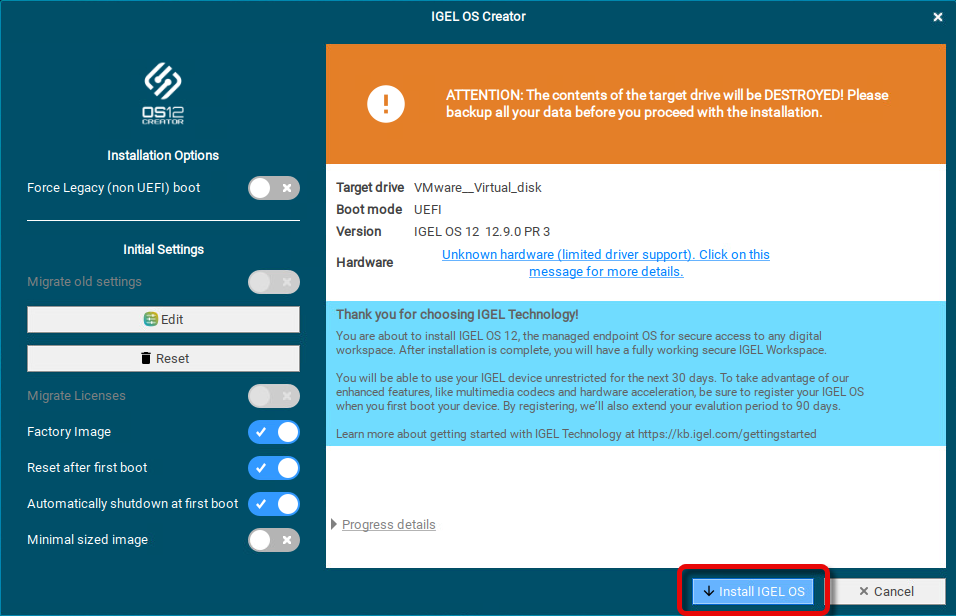This screenshot has height=616, width=956.
Task: Click the Factory Image label
Action: (69, 432)
